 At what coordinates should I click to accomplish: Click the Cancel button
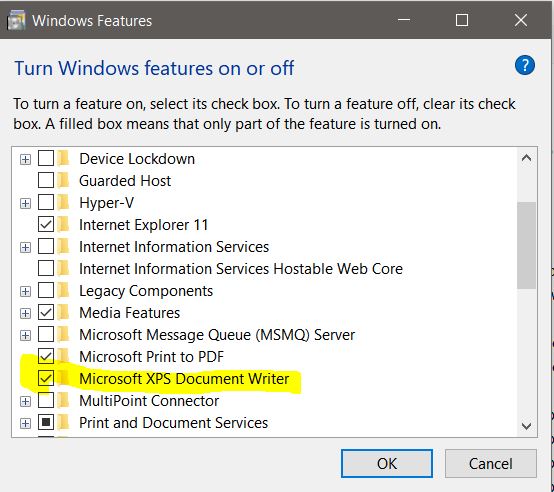click(x=491, y=463)
